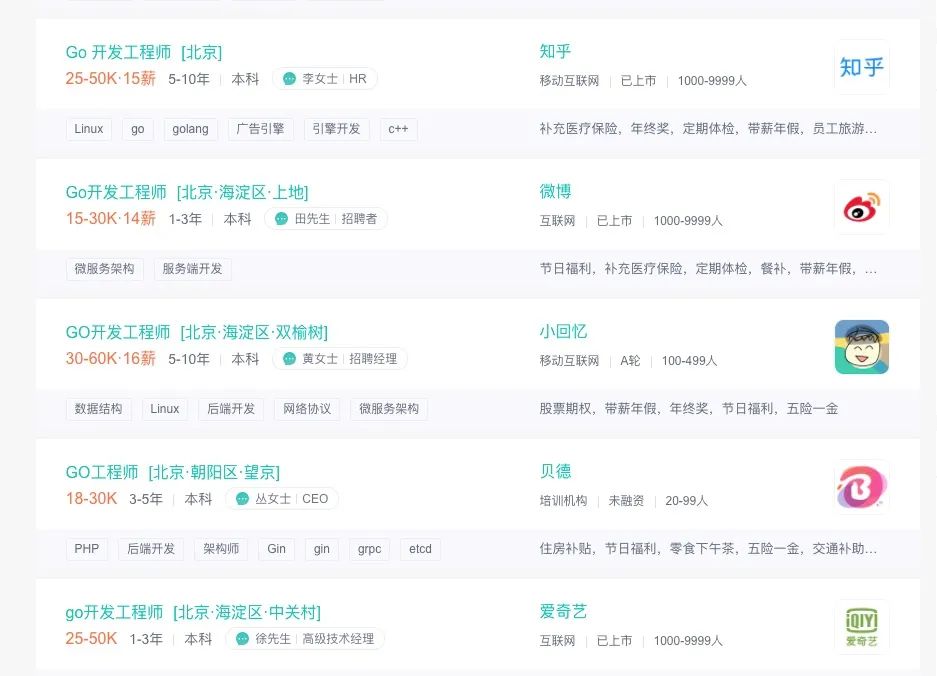Select the 微服务架构 tag under Weibo job
The height and width of the screenshot is (676, 937).
coord(105,269)
